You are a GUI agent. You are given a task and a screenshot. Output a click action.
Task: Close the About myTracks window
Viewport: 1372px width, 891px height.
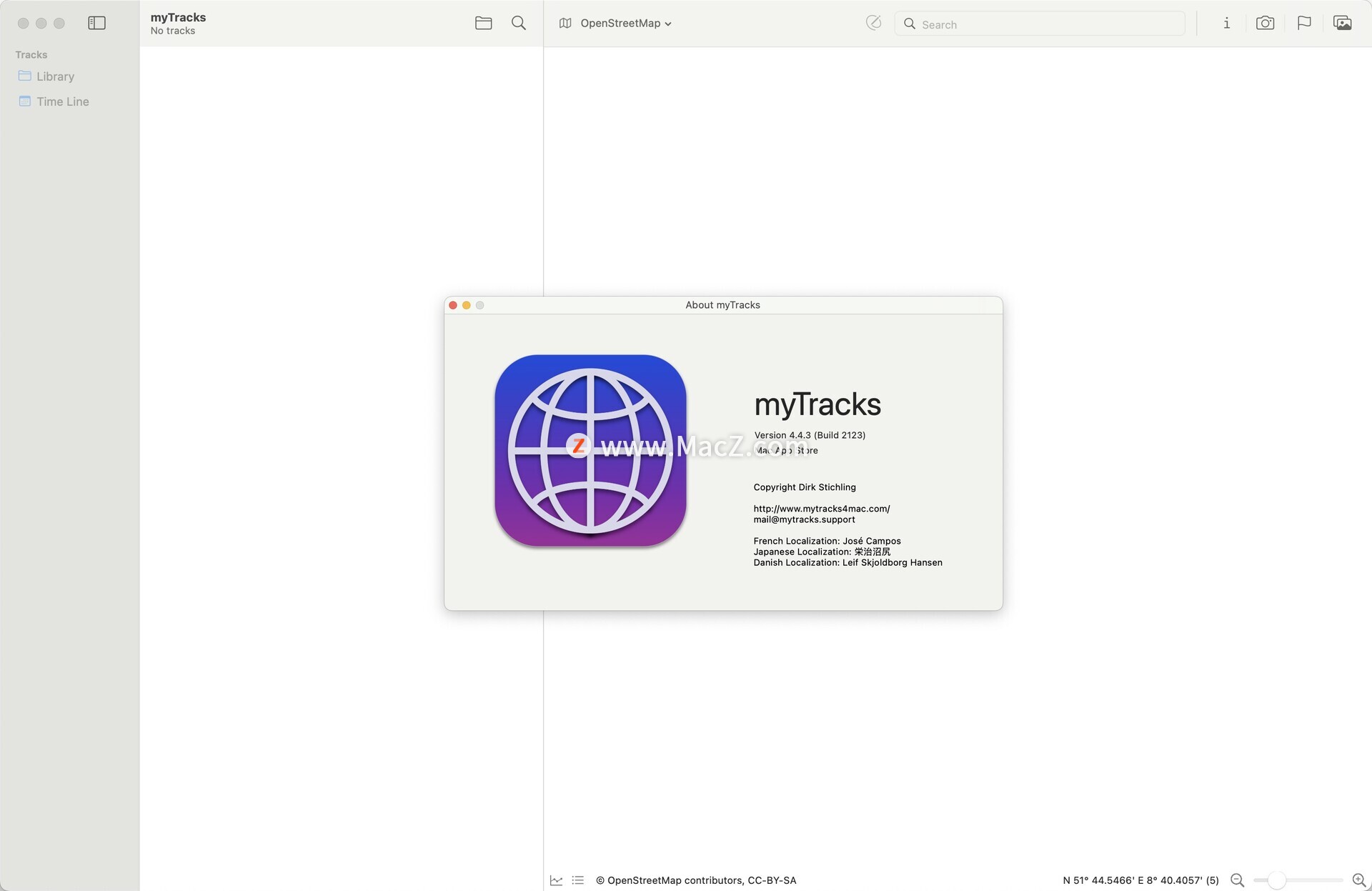pos(453,305)
